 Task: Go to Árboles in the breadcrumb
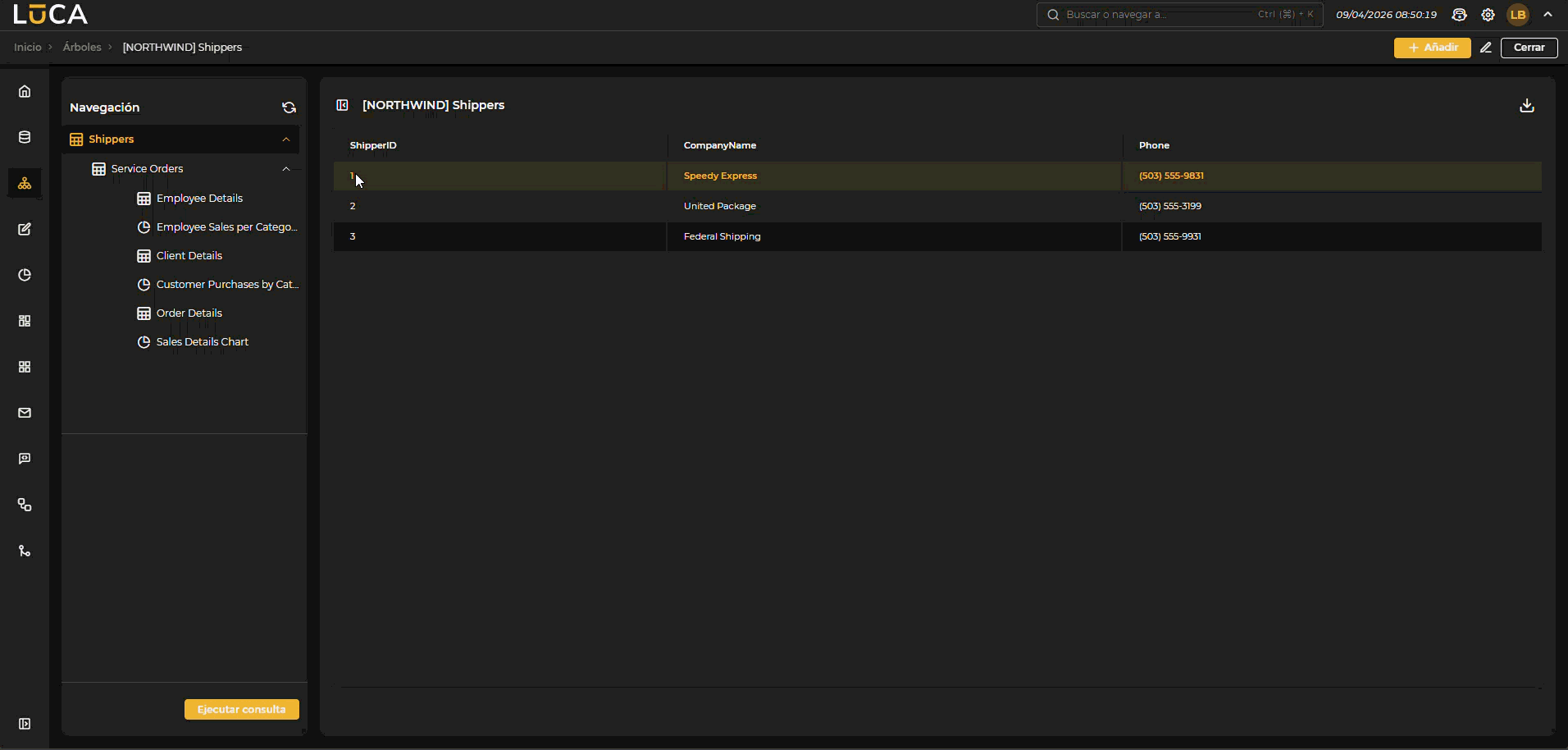[82, 48]
